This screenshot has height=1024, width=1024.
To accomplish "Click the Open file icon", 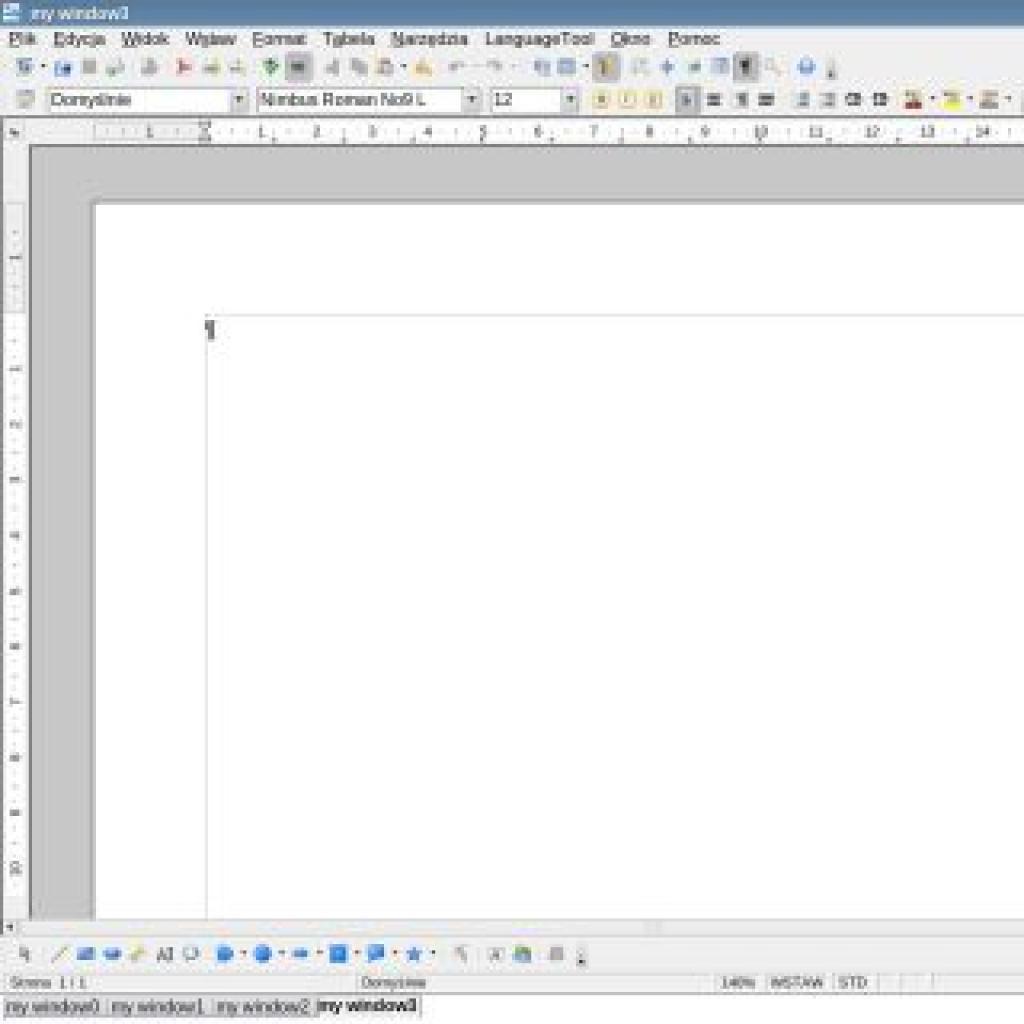I will 63,67.
